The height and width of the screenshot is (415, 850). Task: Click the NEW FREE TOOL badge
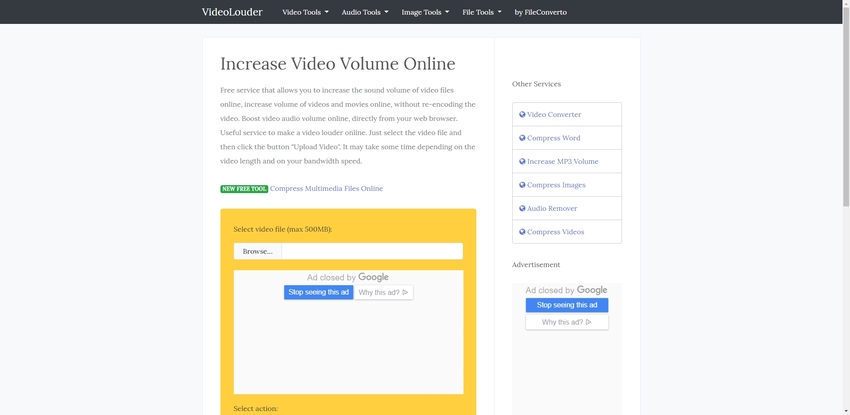(x=244, y=189)
